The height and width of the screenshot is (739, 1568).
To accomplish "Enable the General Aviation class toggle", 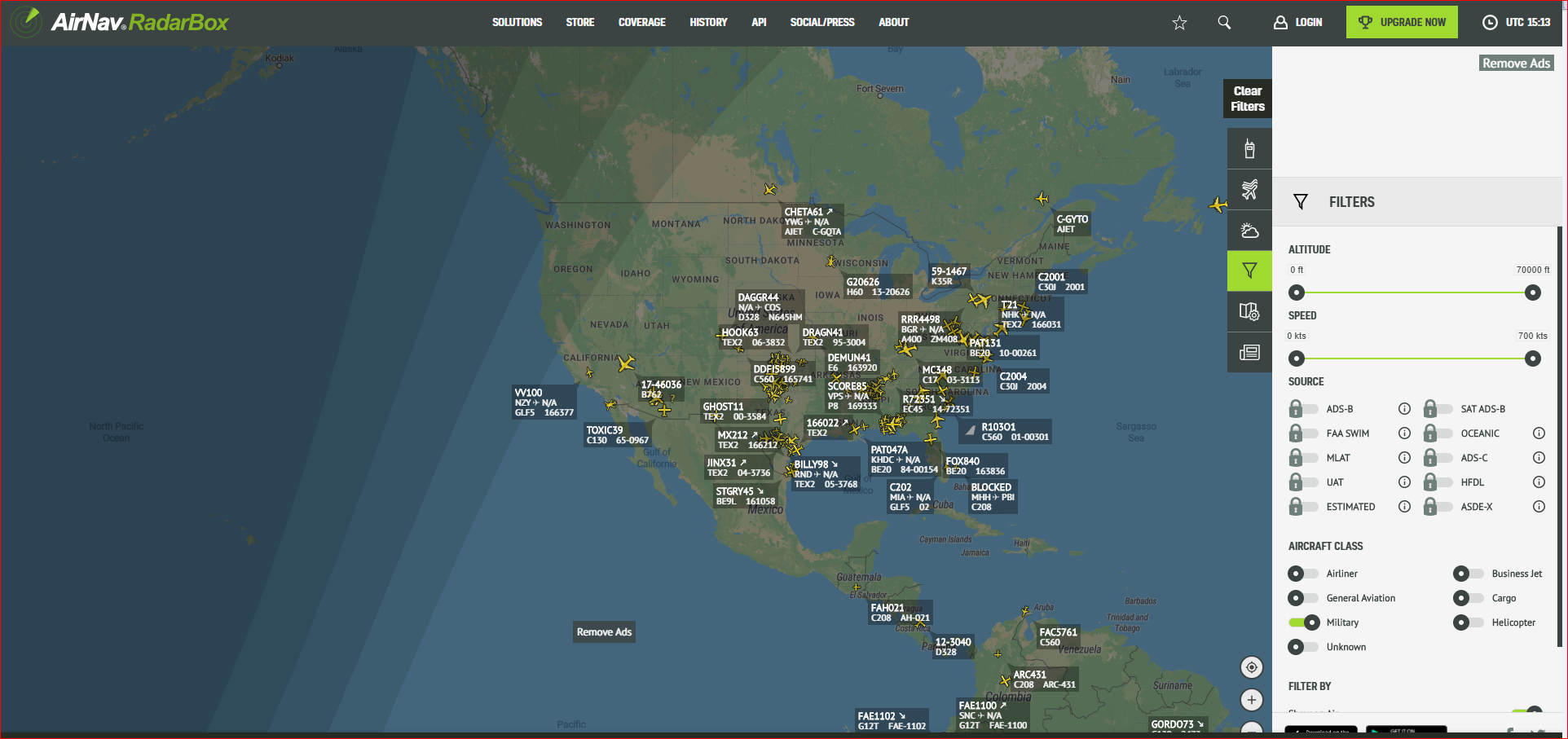I will tap(1302, 598).
